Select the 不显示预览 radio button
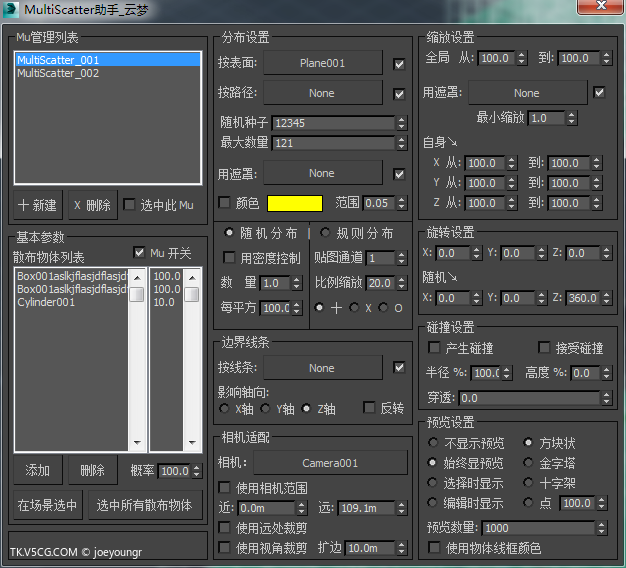Screen dimensions: 626x568 click(432, 442)
